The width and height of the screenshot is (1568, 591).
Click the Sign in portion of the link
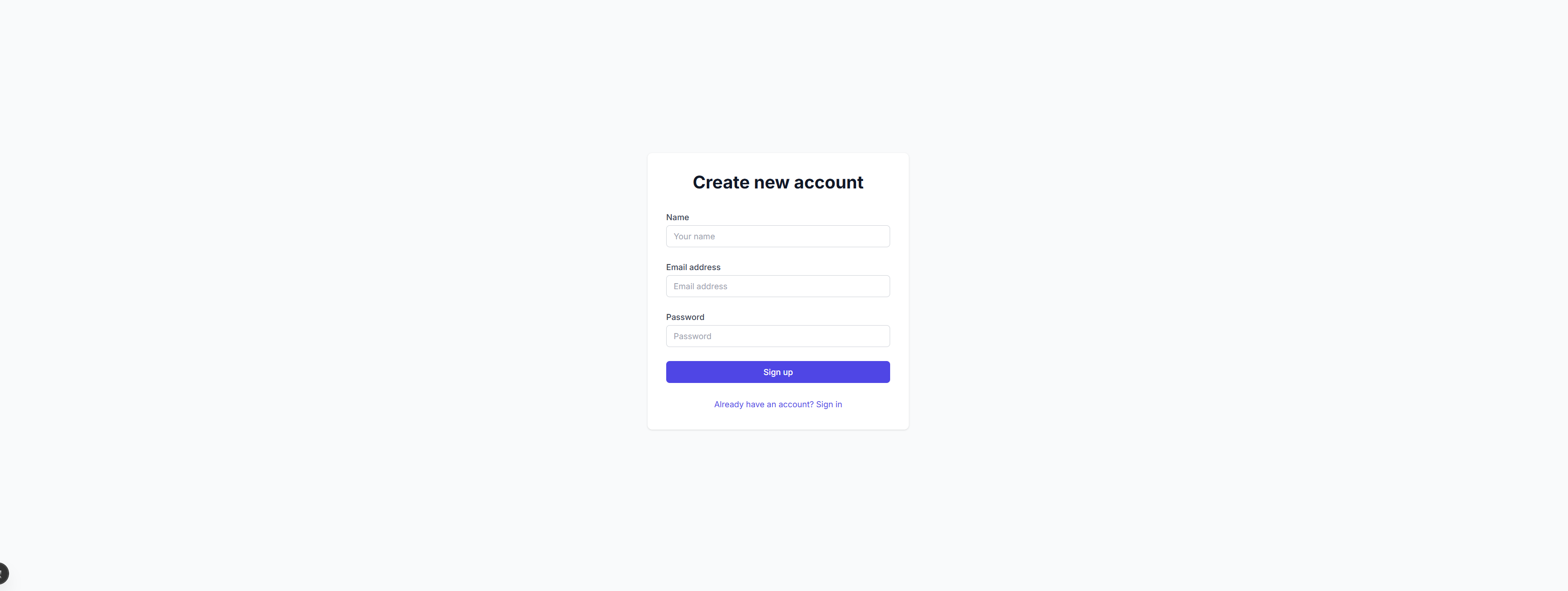tap(829, 404)
